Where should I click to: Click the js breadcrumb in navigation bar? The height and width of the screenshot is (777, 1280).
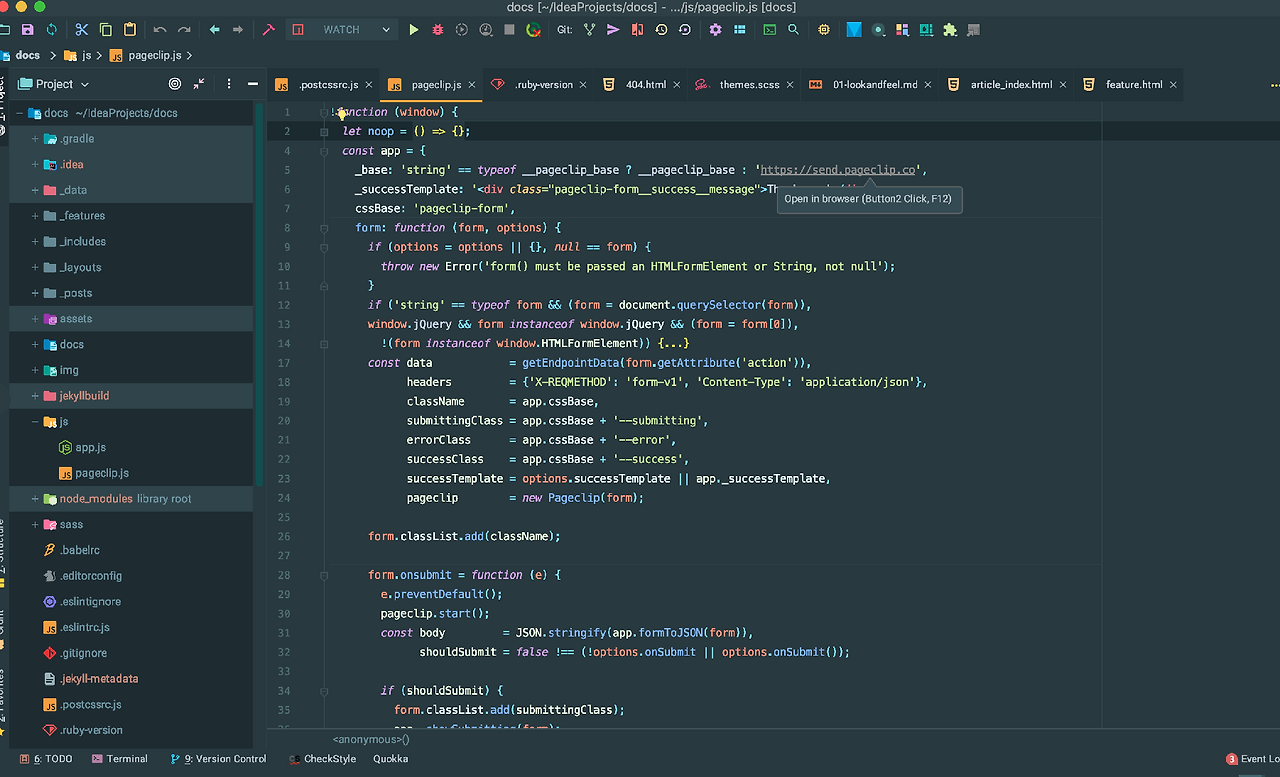78,56
